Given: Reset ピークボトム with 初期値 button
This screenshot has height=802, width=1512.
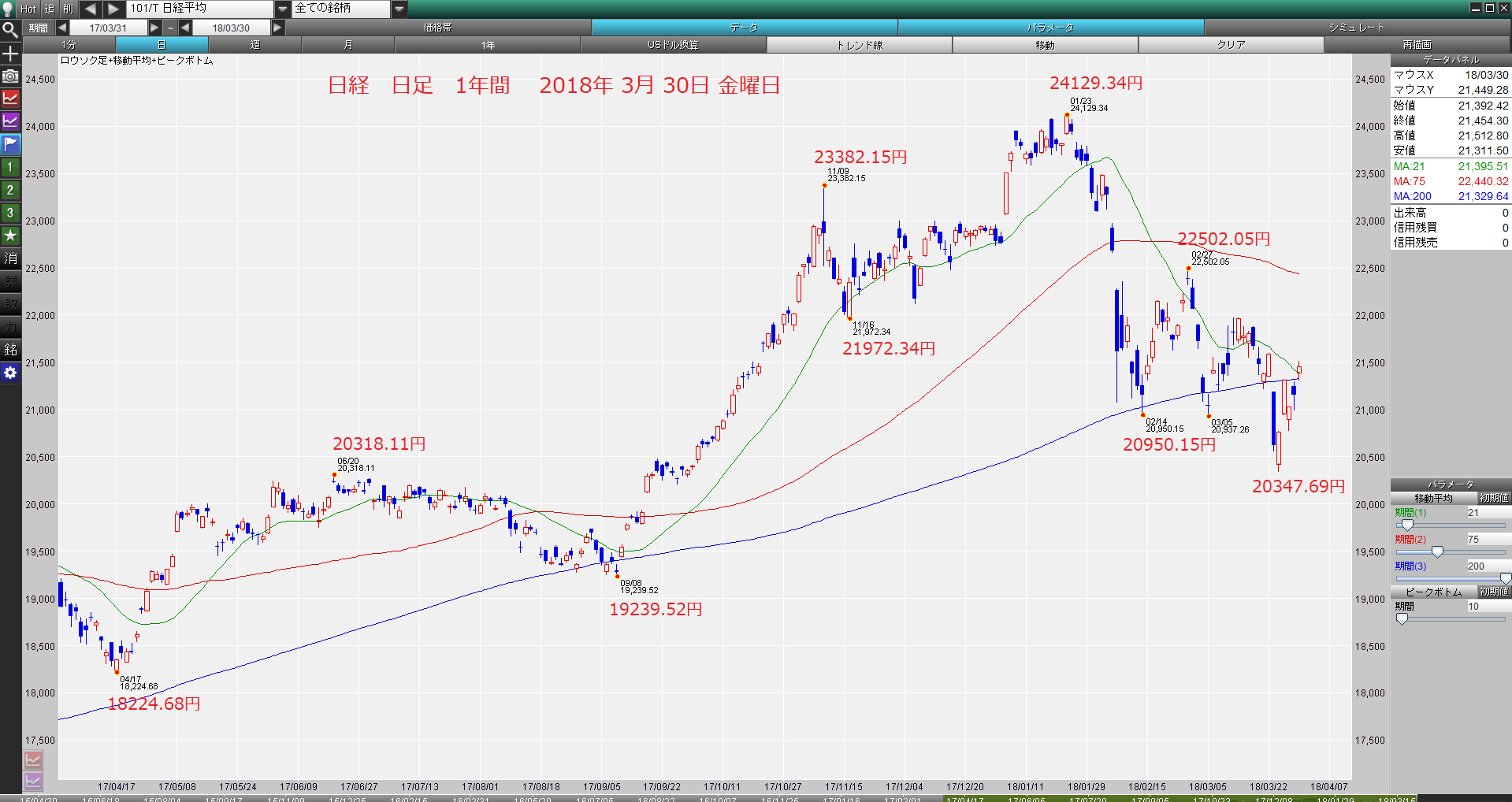Looking at the screenshot, I should [1493, 592].
